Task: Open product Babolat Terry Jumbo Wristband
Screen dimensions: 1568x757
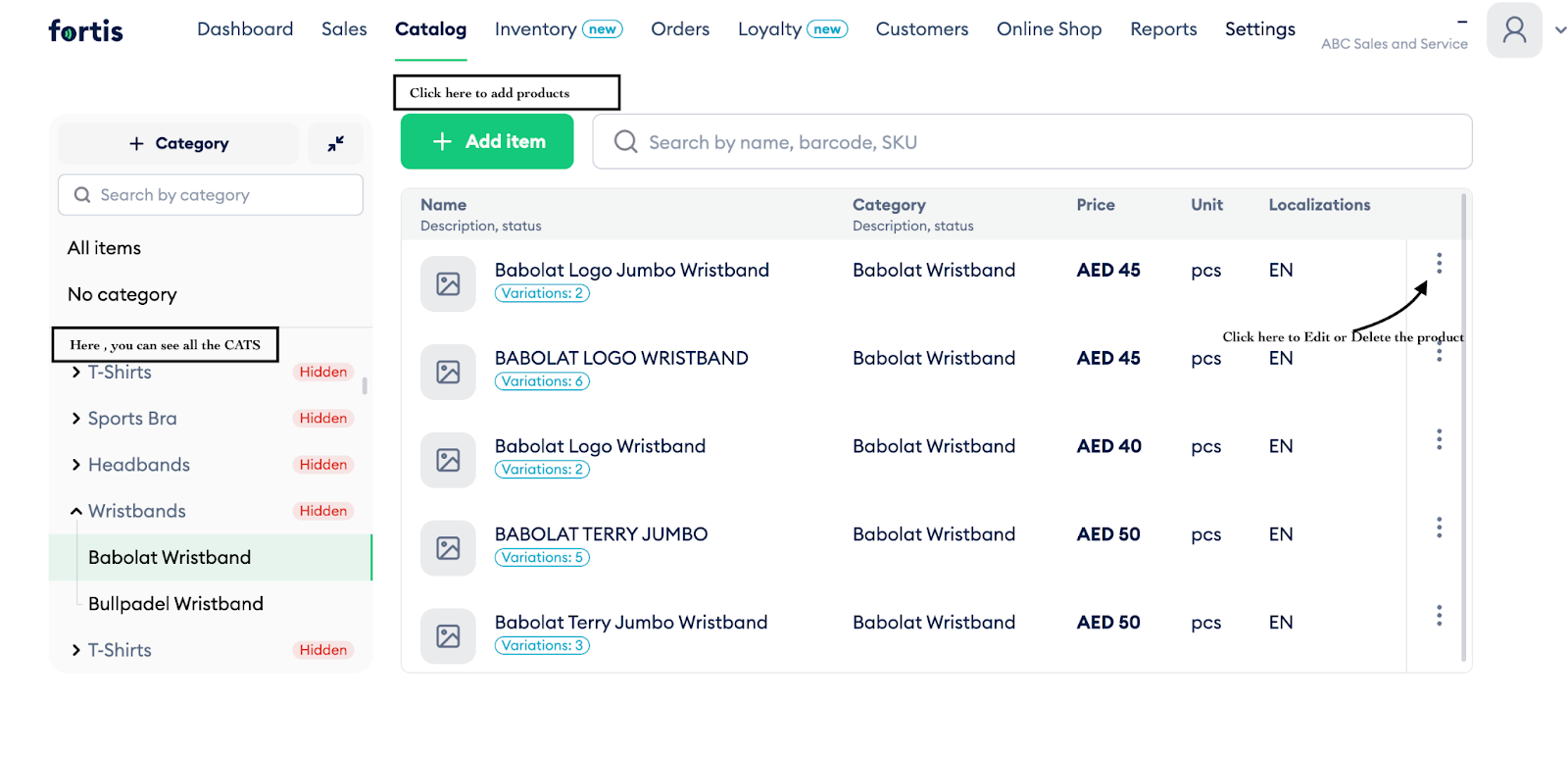Action: point(631,623)
